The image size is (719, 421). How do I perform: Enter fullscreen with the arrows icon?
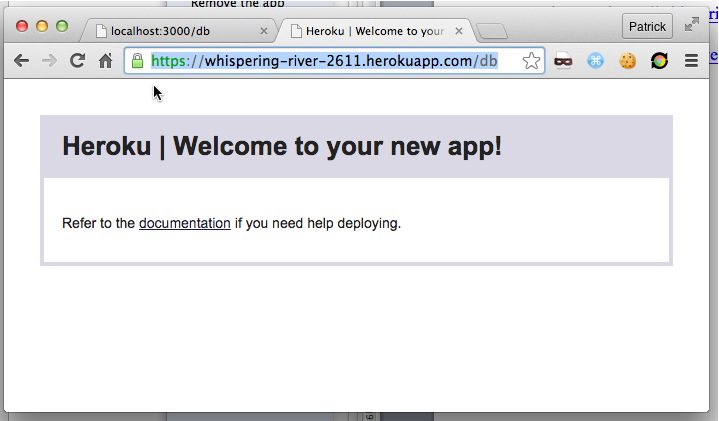pyautogui.click(x=691, y=25)
